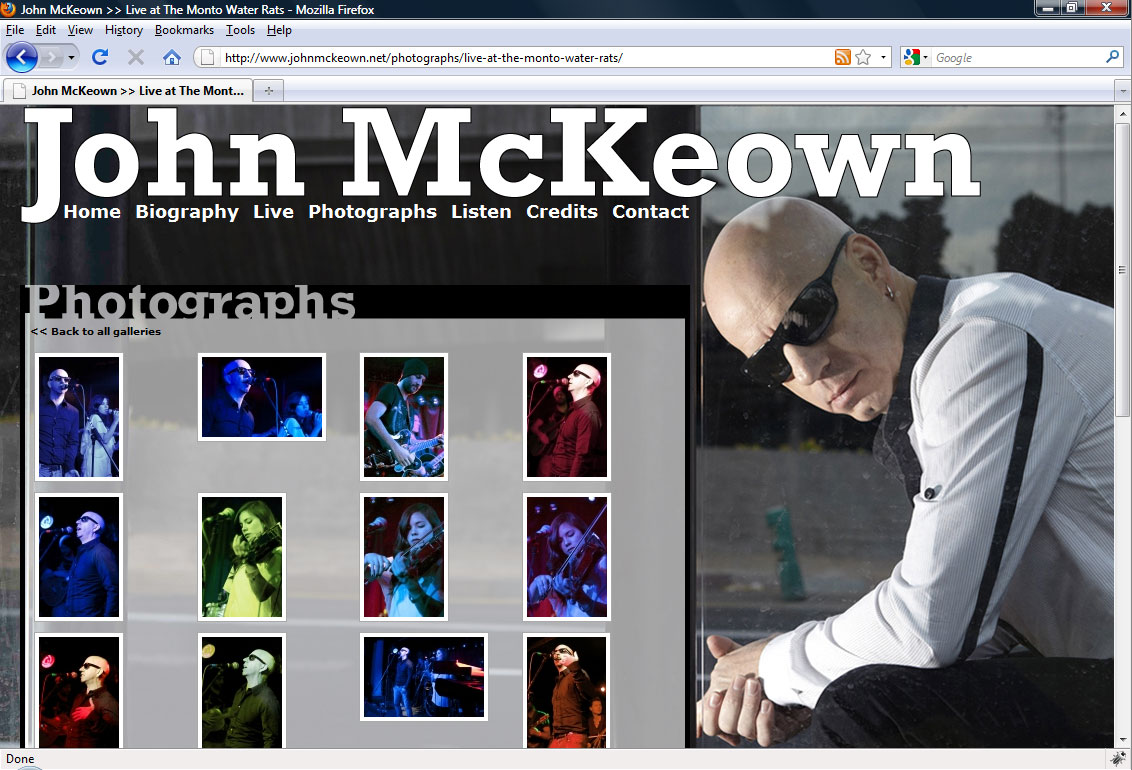
Task: Click the Stop loading X icon
Action: (136, 57)
